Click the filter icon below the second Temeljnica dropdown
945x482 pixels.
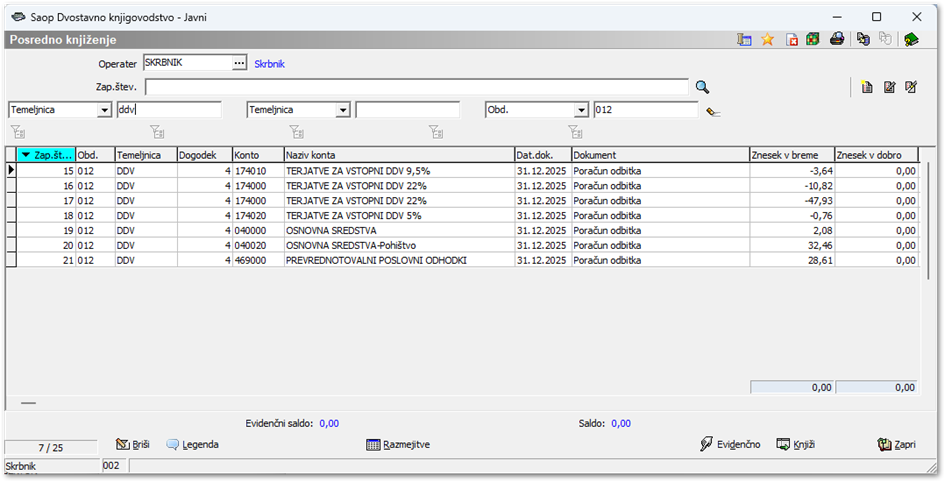pyautogui.click(x=296, y=131)
